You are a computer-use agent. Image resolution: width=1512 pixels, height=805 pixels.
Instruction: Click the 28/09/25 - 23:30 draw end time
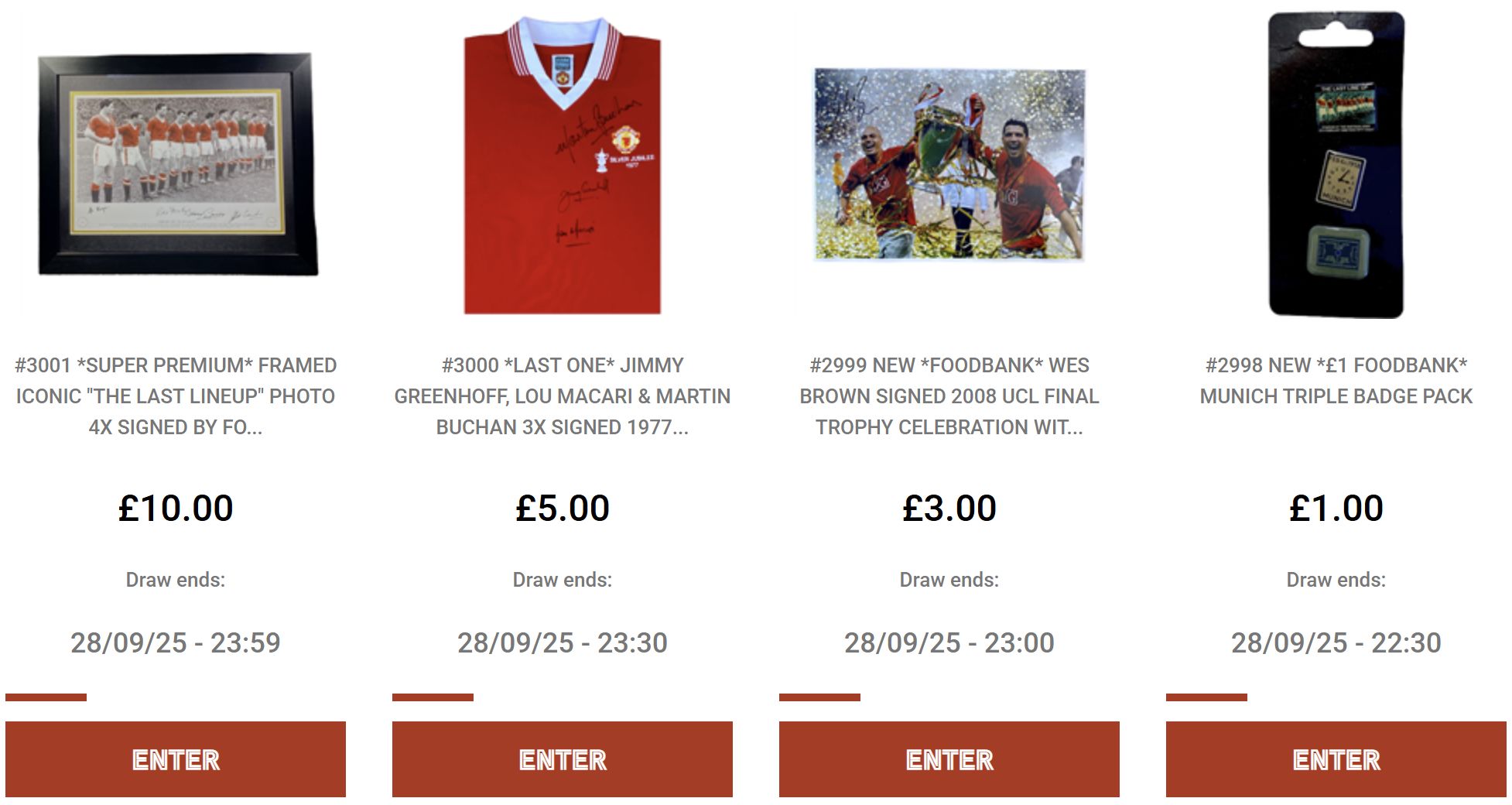tap(563, 642)
